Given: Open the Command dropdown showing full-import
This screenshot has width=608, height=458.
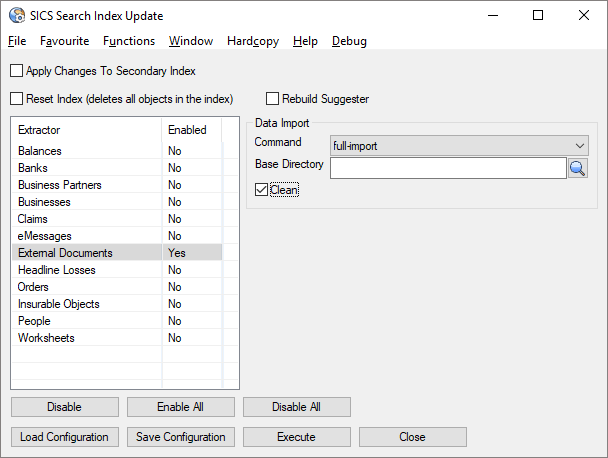Looking at the screenshot, I should pos(459,146).
